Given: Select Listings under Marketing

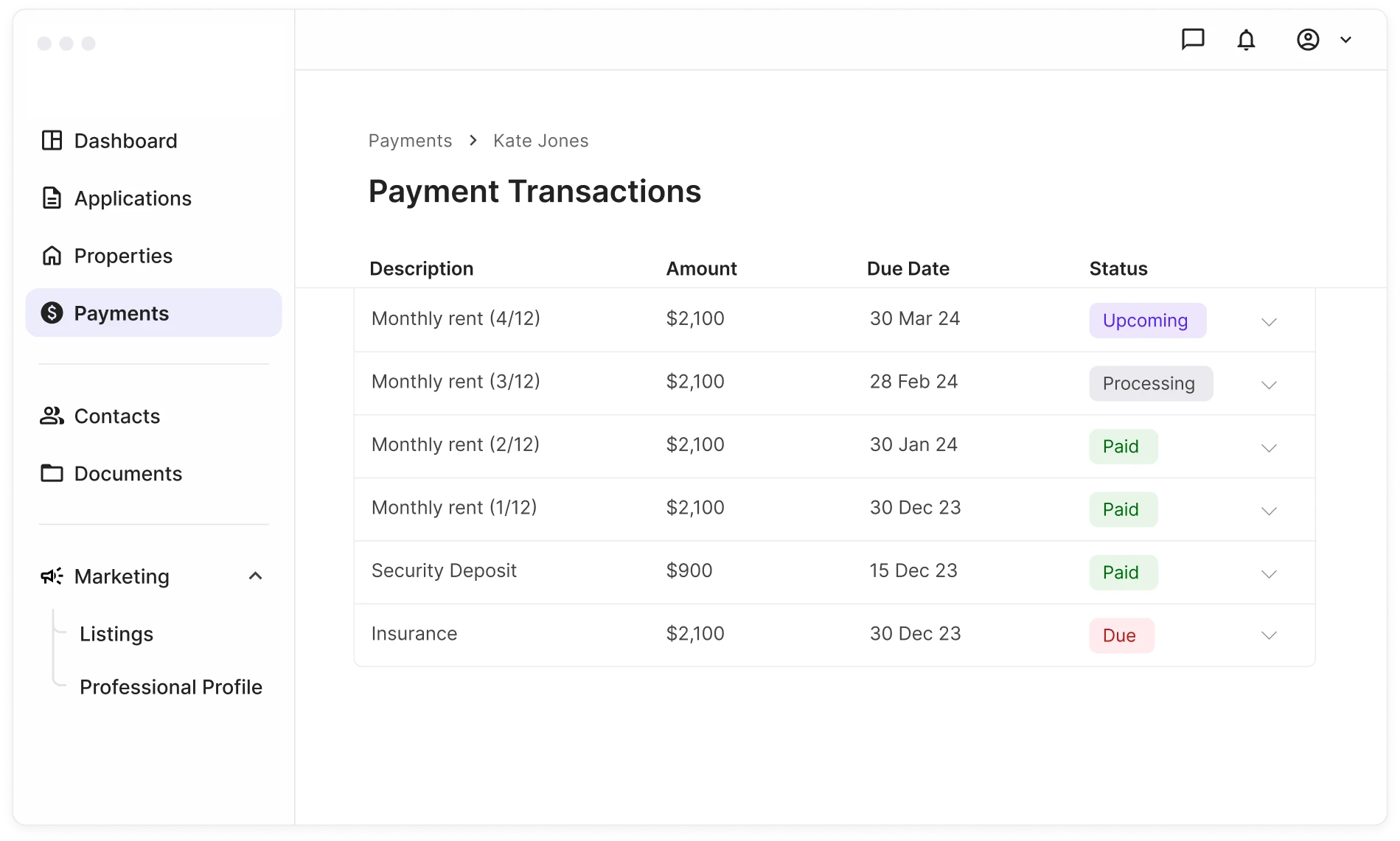Looking at the screenshot, I should 116,633.
